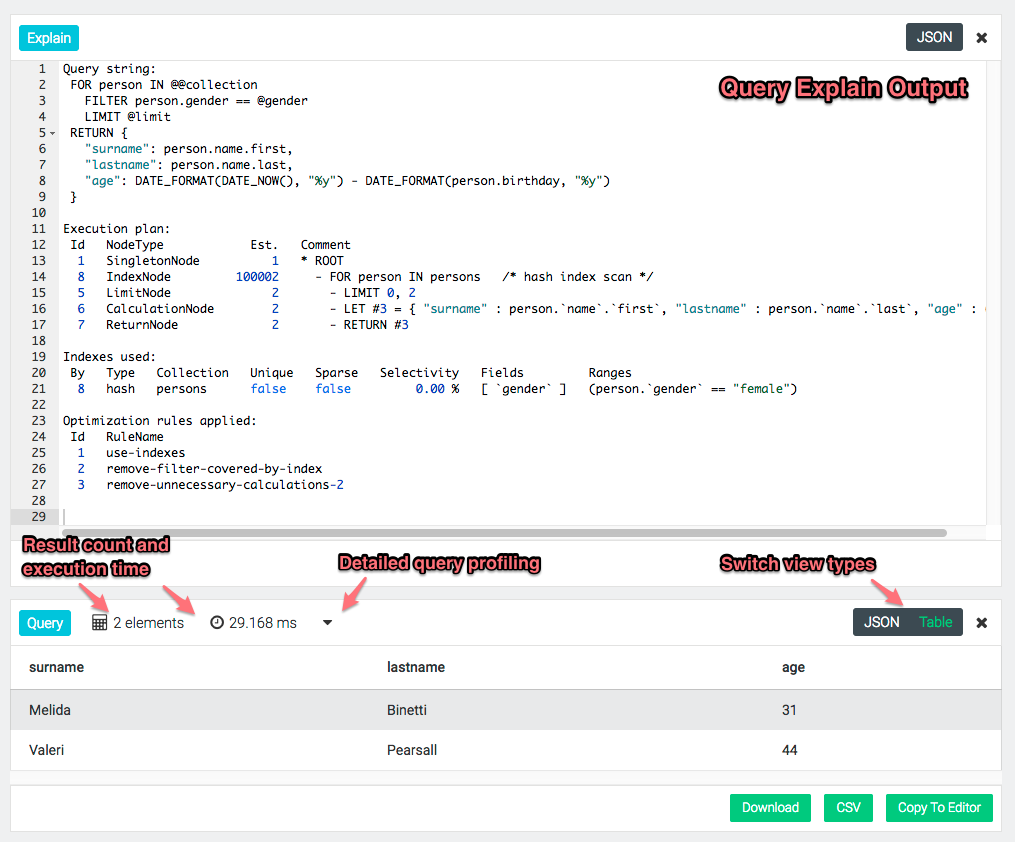The height and width of the screenshot is (842, 1015).
Task: Download the query results
Action: click(770, 808)
